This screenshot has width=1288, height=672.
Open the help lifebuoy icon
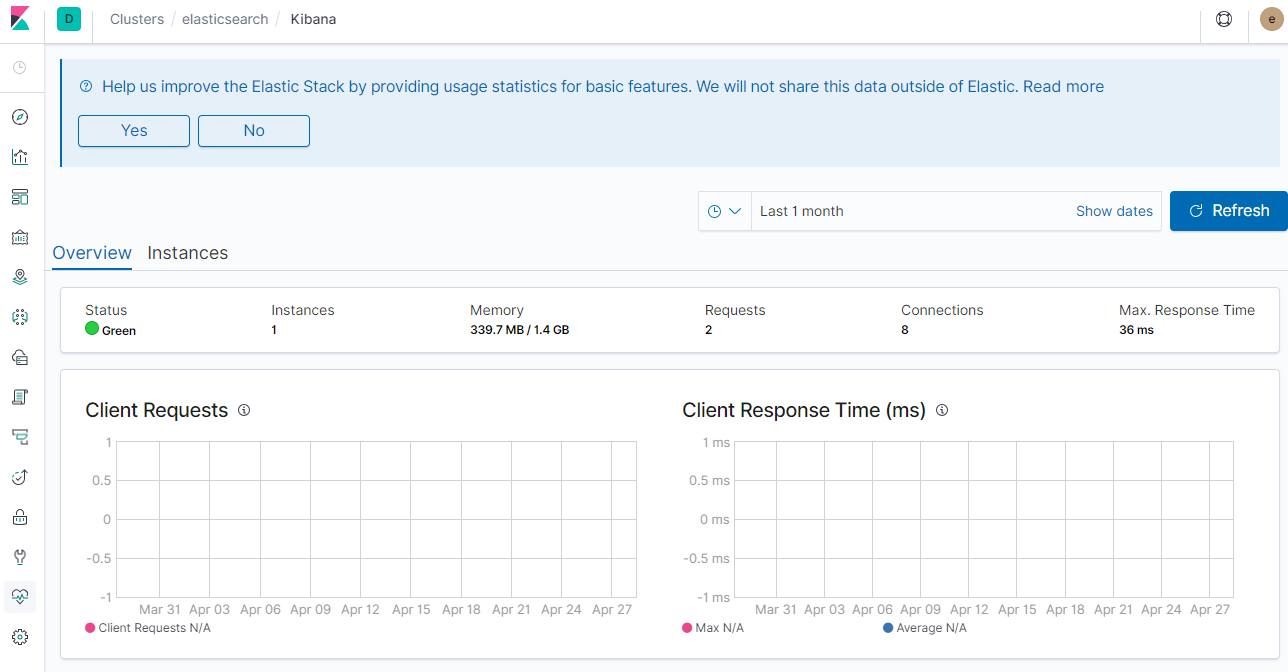(x=1224, y=19)
